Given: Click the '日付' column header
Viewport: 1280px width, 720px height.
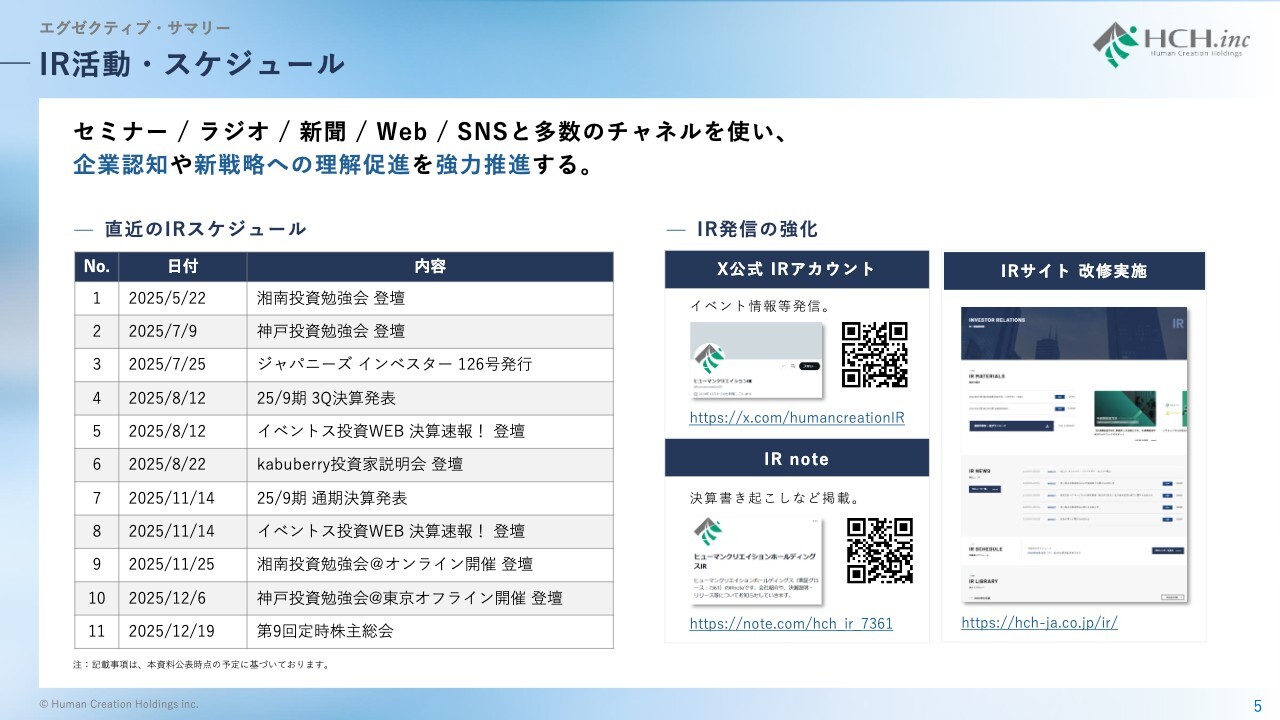Looking at the screenshot, I should click(x=182, y=266).
